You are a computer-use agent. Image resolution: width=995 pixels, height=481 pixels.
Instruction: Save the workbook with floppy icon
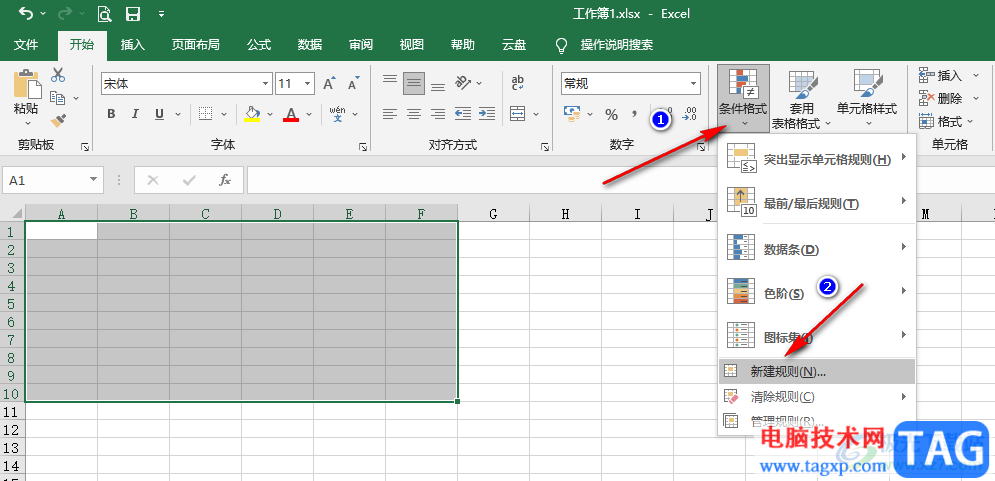click(133, 13)
